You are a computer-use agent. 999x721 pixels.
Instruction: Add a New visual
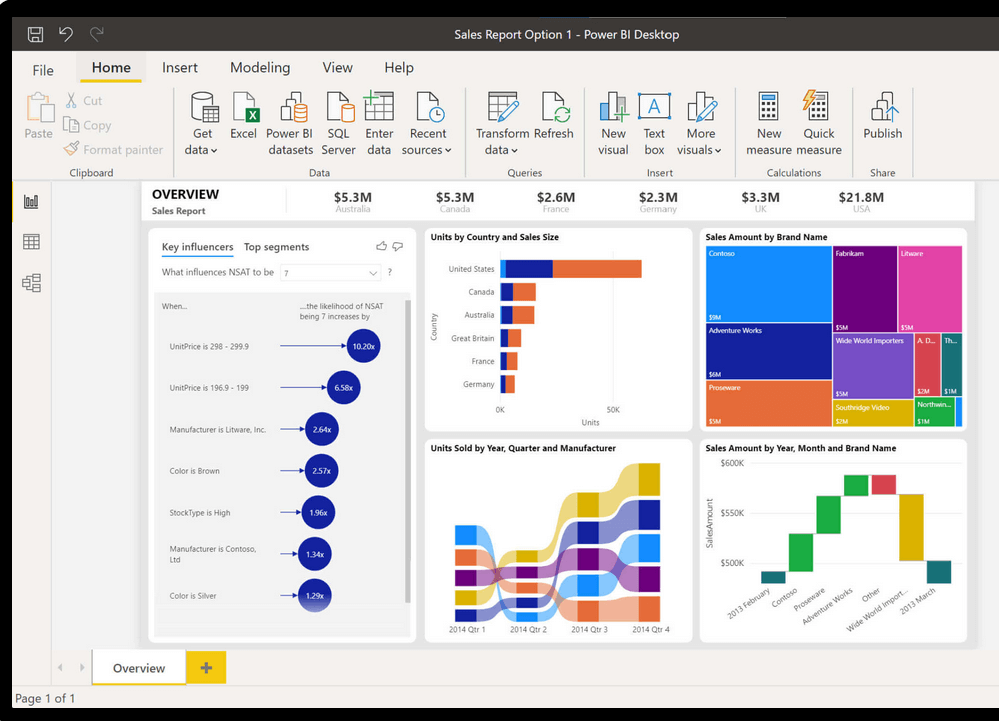614,124
